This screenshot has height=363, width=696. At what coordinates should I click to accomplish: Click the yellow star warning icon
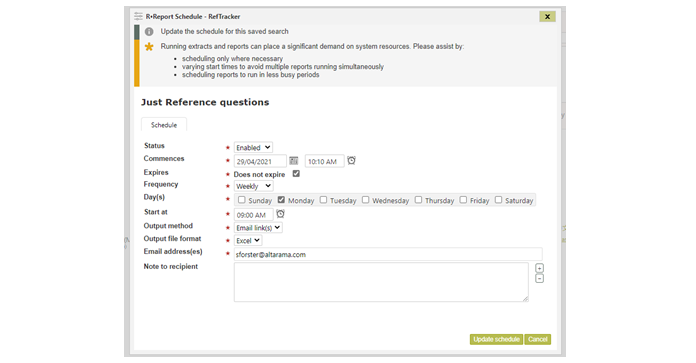tap(149, 46)
